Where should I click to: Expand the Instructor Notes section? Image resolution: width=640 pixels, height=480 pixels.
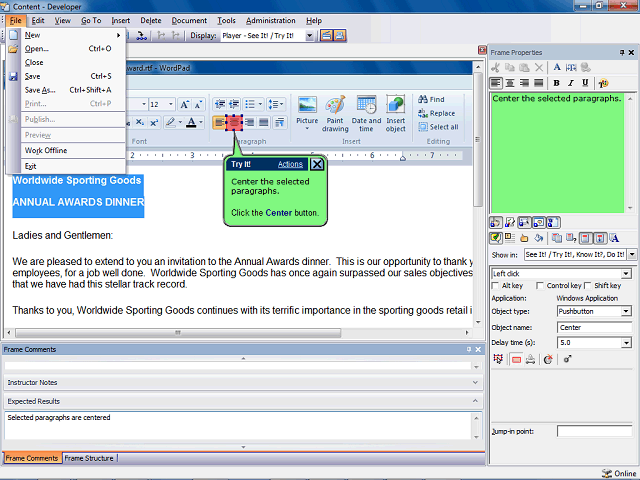point(475,382)
